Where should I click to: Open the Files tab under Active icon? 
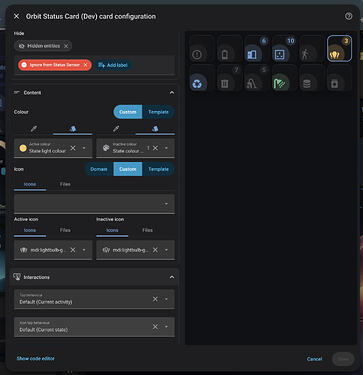[65, 230]
